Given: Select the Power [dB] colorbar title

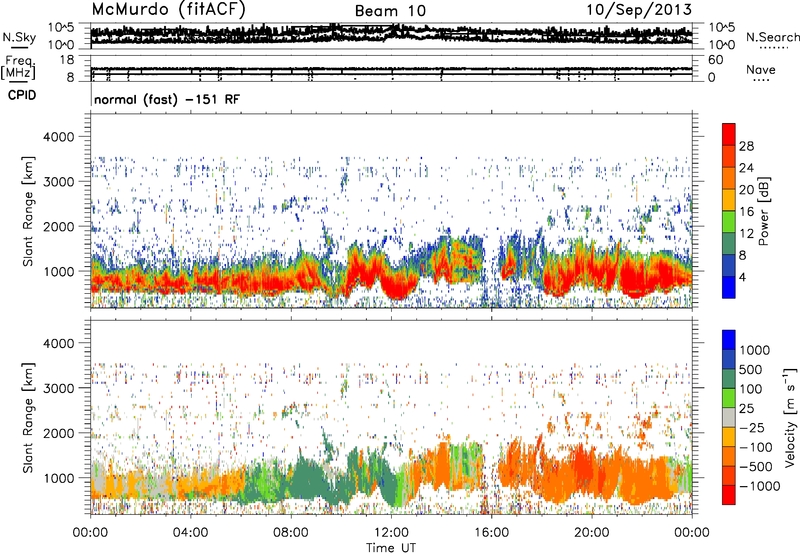Looking at the screenshot, I should 764,211.
